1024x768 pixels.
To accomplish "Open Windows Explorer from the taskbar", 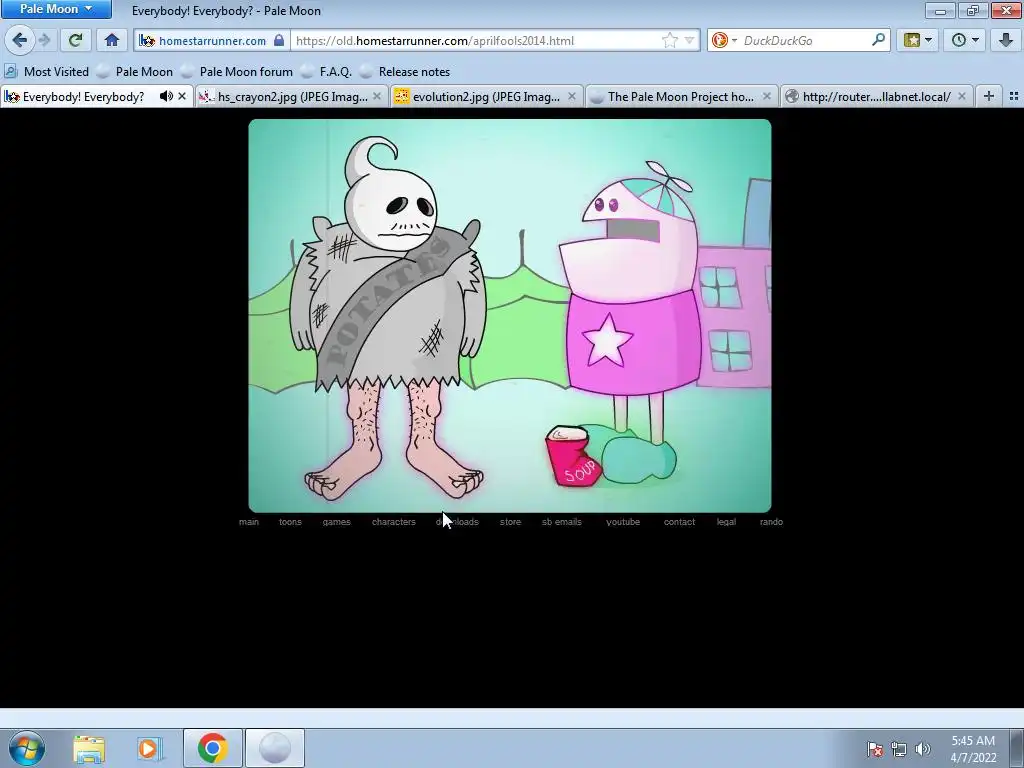I will click(89, 748).
